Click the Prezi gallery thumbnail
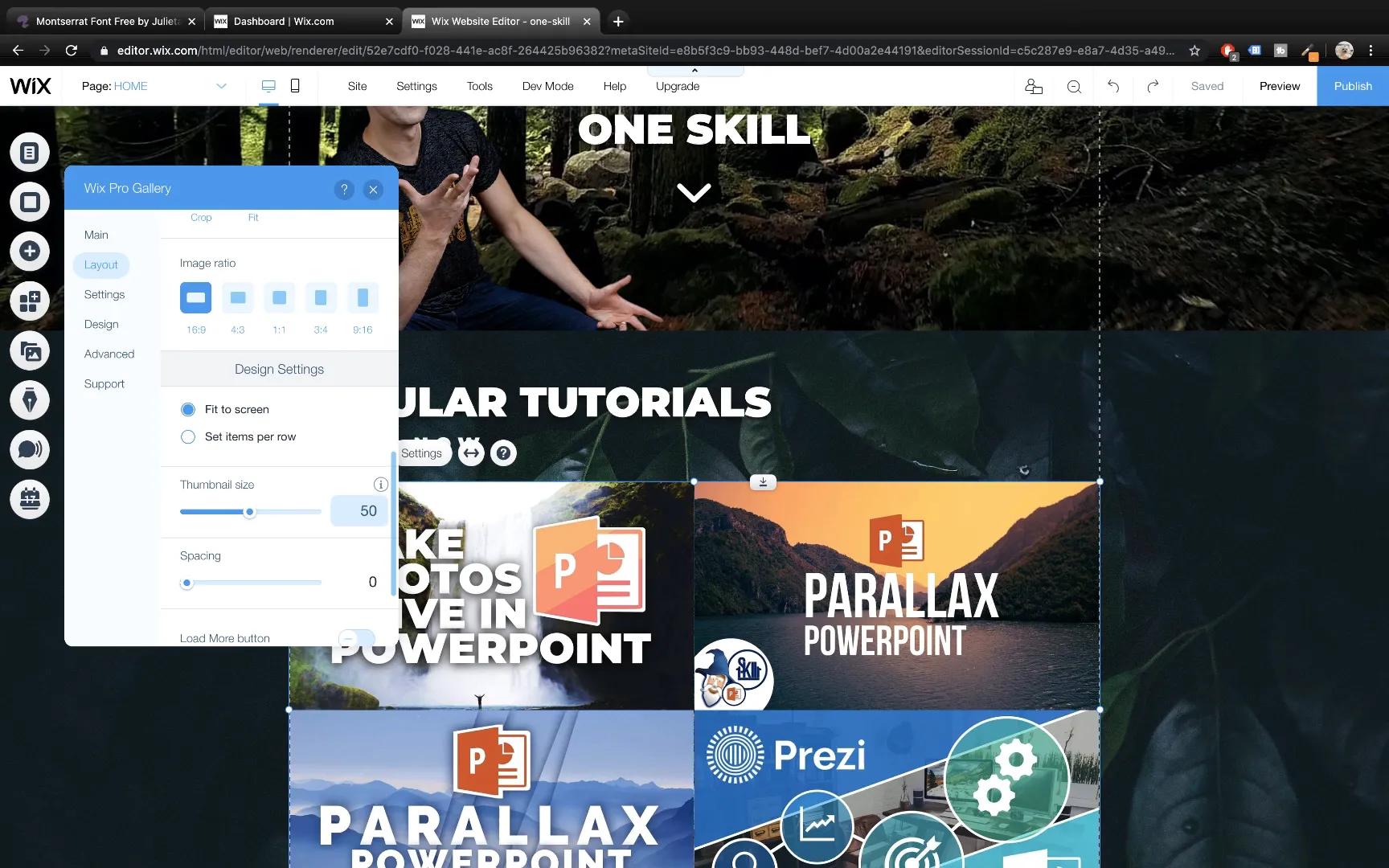Viewport: 1389px width, 868px height. [x=897, y=789]
